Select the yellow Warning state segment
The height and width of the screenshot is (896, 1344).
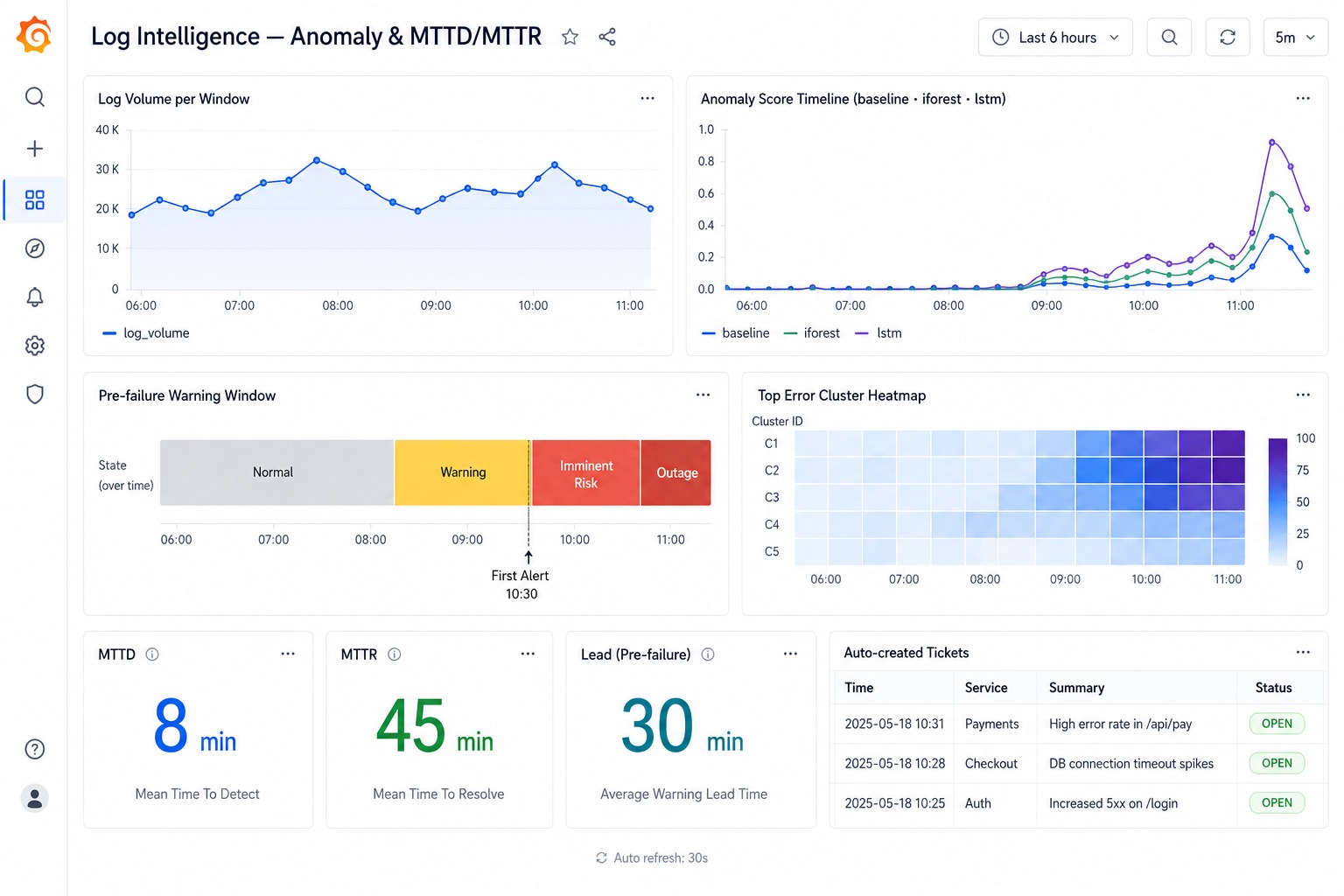point(462,472)
